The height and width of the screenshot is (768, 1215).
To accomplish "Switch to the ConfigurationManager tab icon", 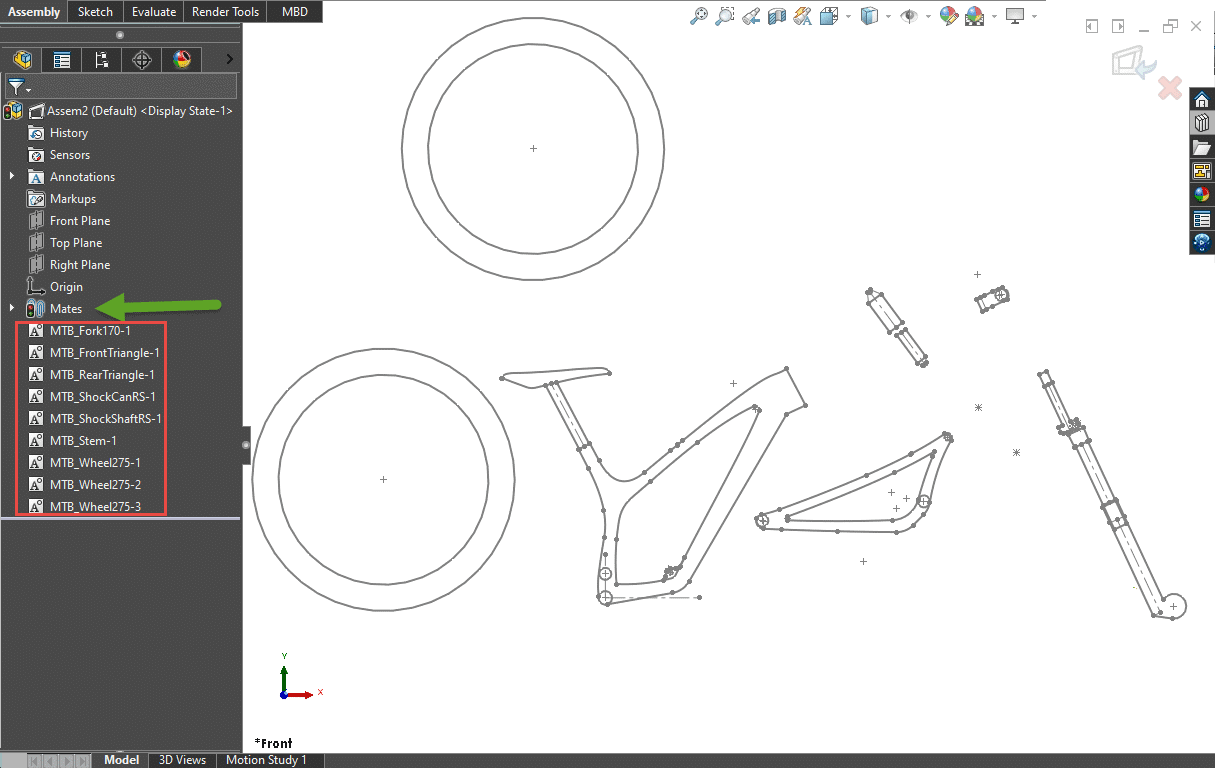I will [102, 60].
